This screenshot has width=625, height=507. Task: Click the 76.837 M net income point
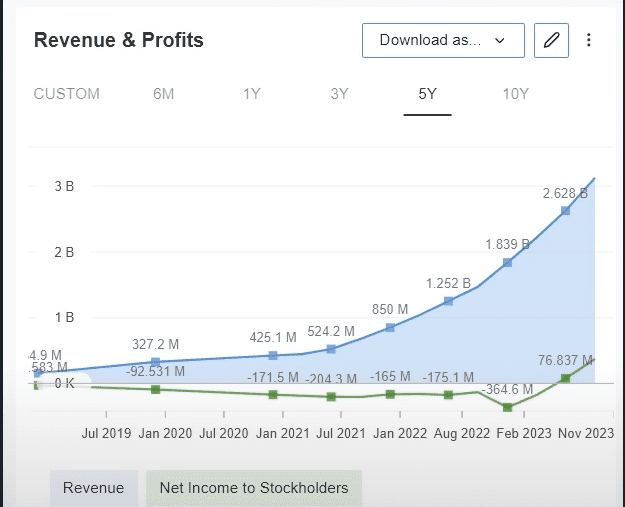click(x=565, y=378)
